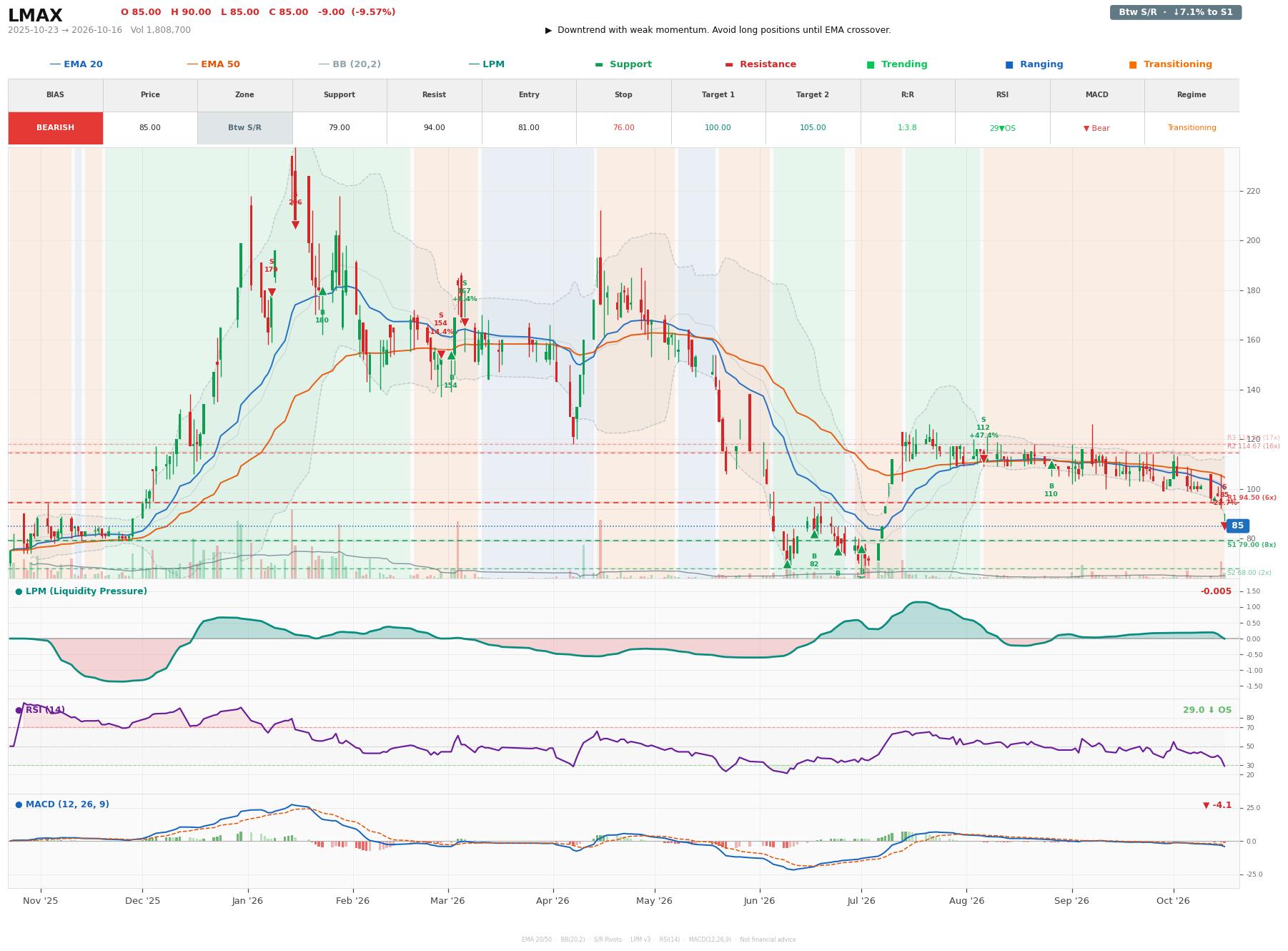The width and height of the screenshot is (1288, 951).
Task: Click the Entry value 81.00
Action: pos(529,128)
